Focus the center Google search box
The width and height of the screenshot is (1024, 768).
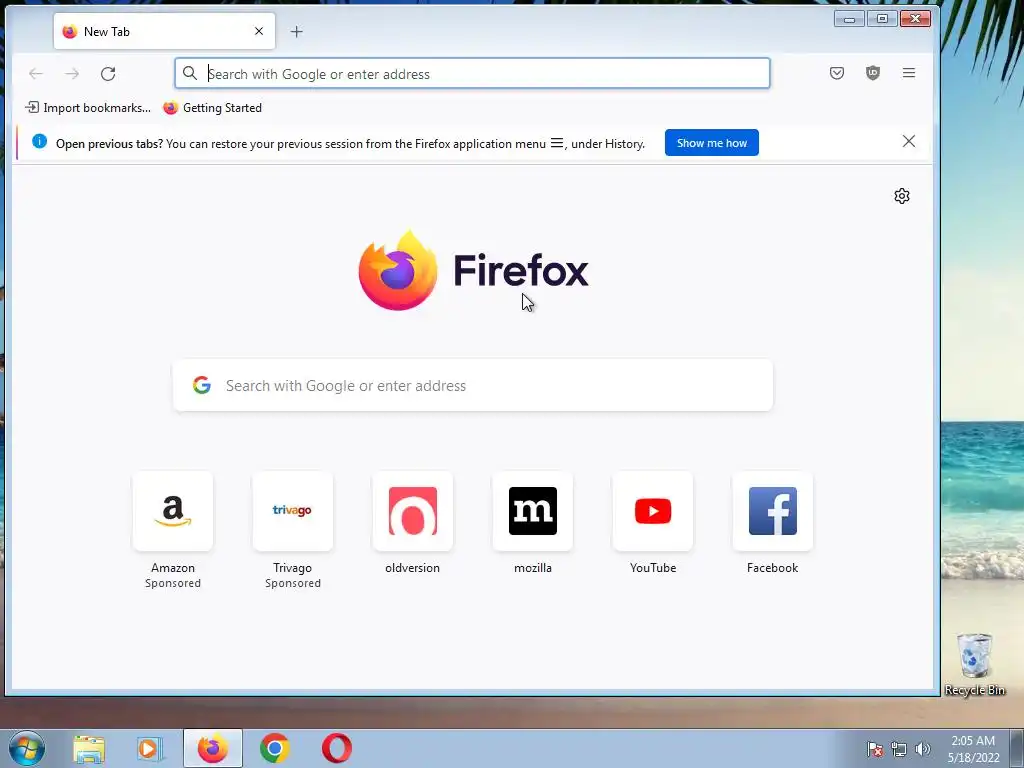pyautogui.click(x=473, y=385)
